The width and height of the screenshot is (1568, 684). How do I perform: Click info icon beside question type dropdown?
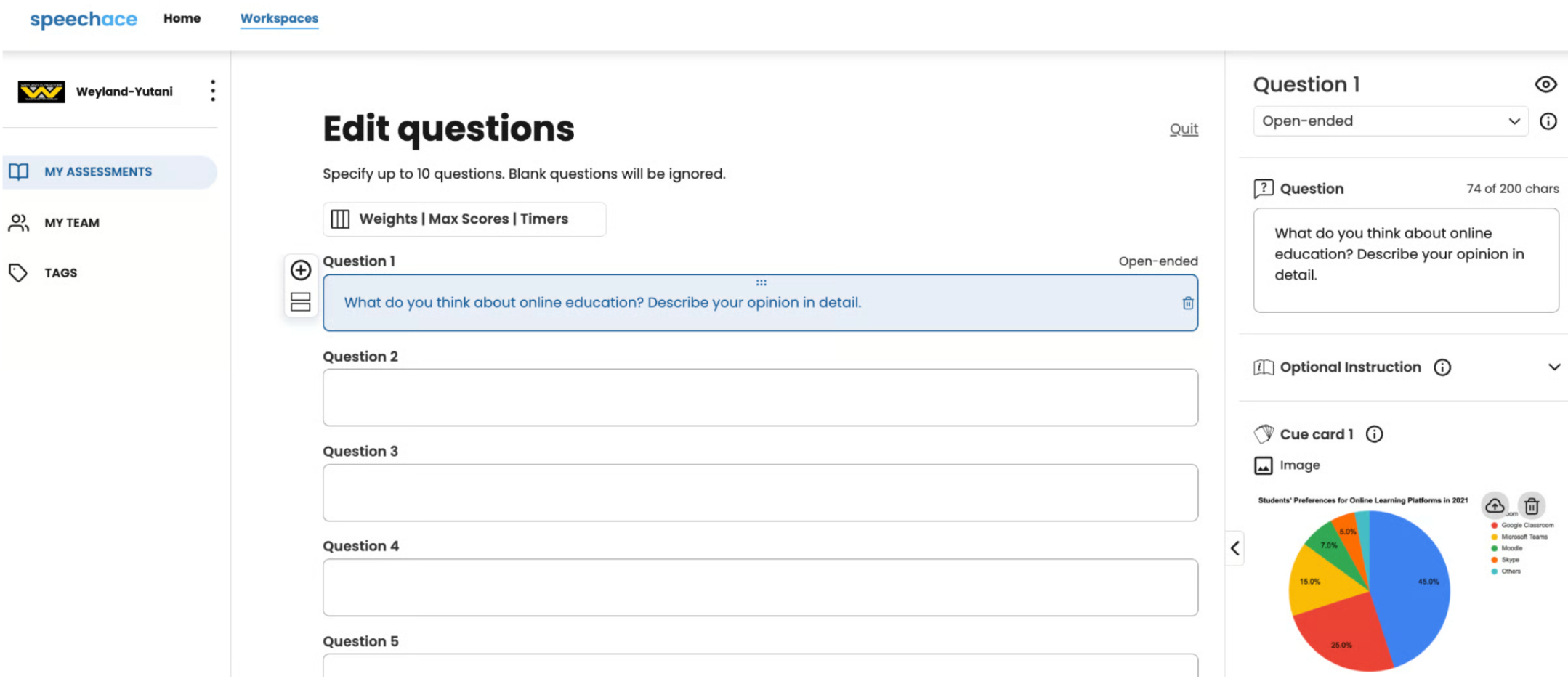(1548, 121)
